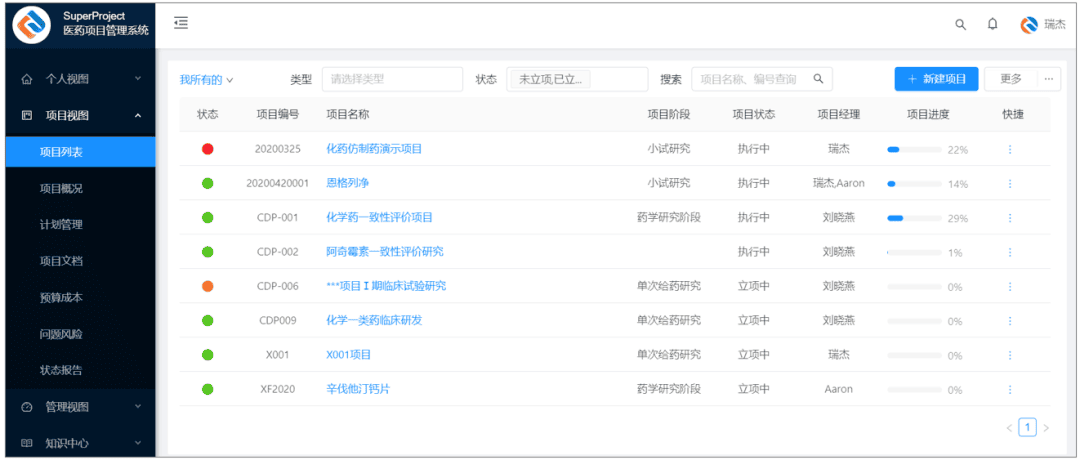Open the 恩格列净 project link
This screenshot has width=1080, height=460.
click(348, 183)
